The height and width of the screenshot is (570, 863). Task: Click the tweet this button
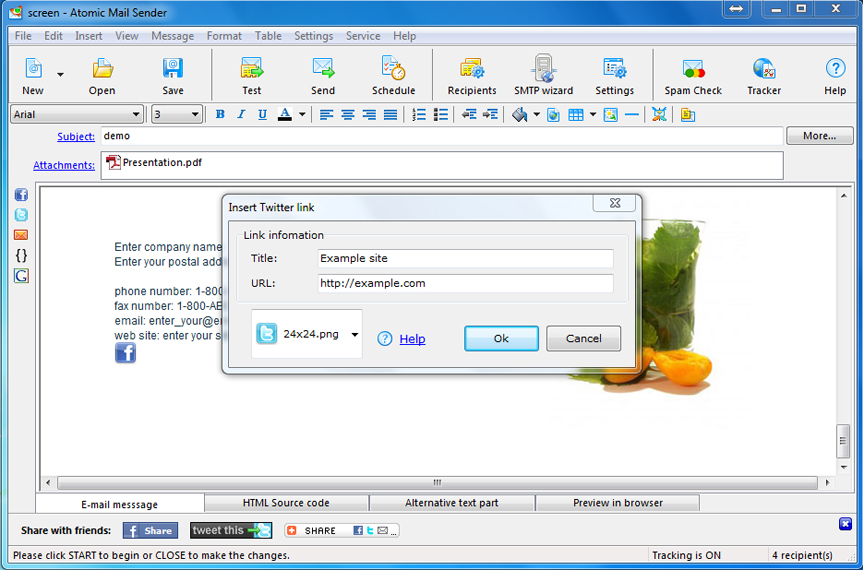(x=231, y=530)
